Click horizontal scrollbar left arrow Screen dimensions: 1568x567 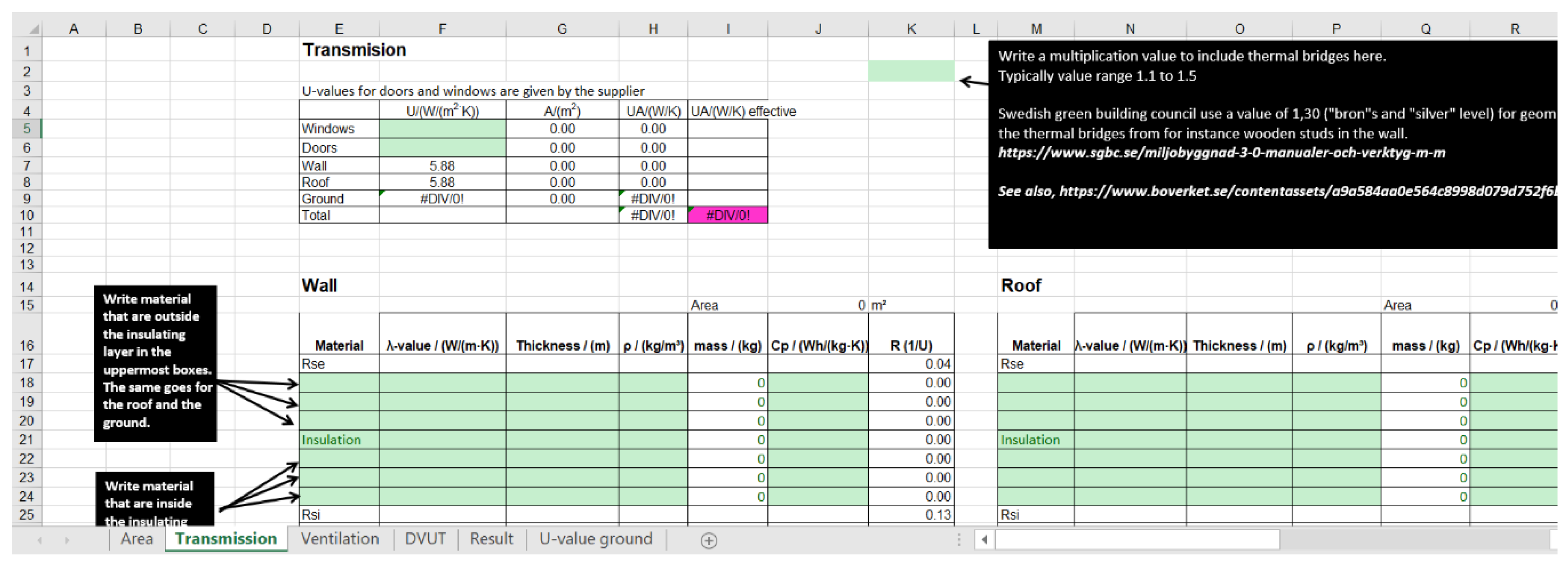(984, 540)
